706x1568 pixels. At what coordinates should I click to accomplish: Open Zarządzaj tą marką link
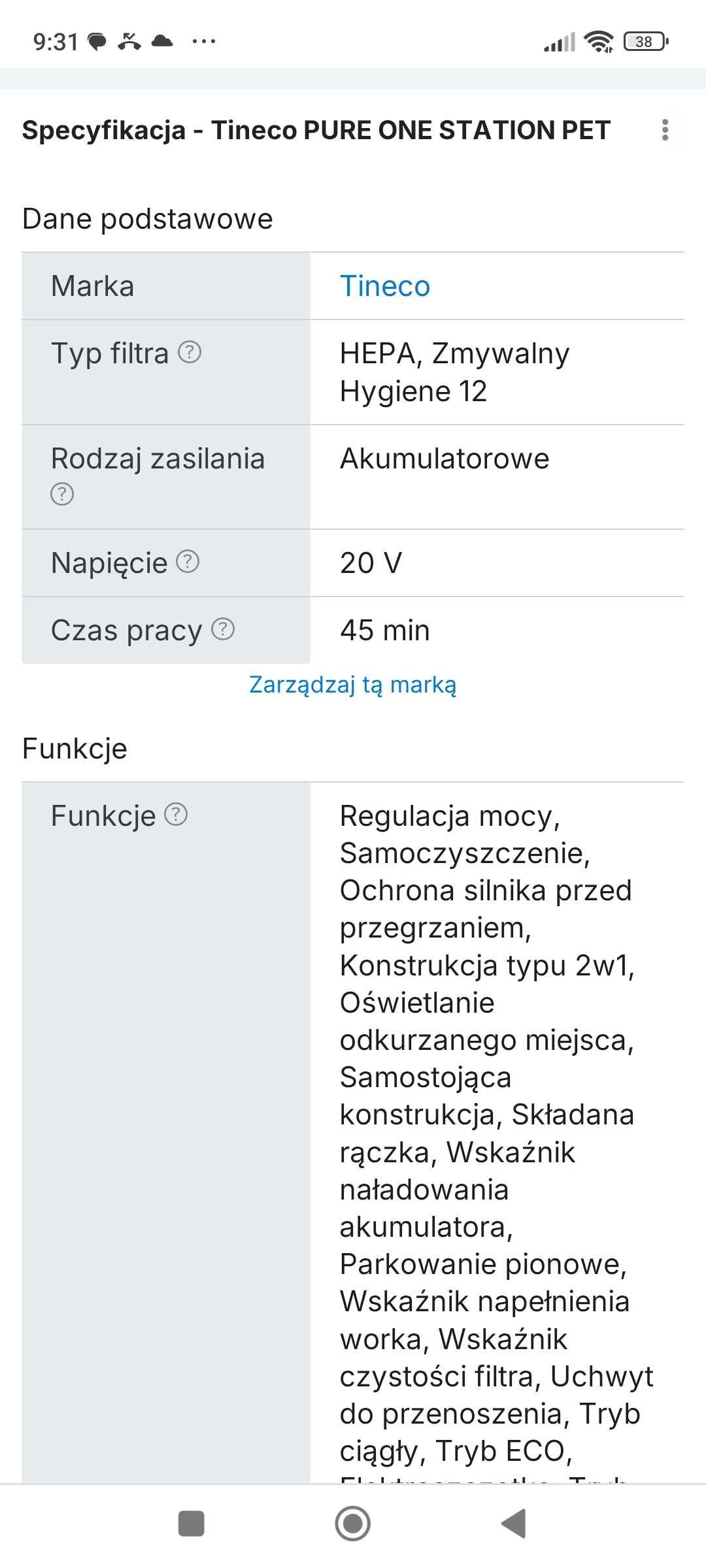tap(353, 685)
